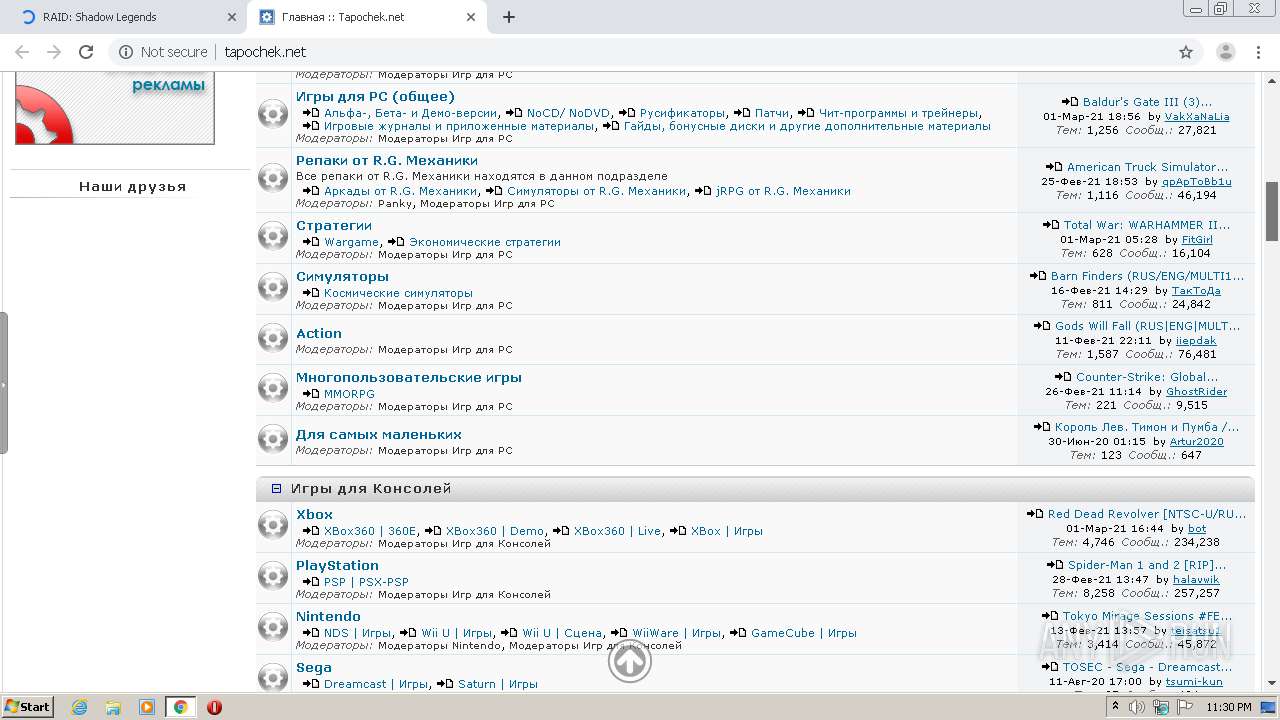
Task: Click the реклама banner image
Action: coord(115,109)
